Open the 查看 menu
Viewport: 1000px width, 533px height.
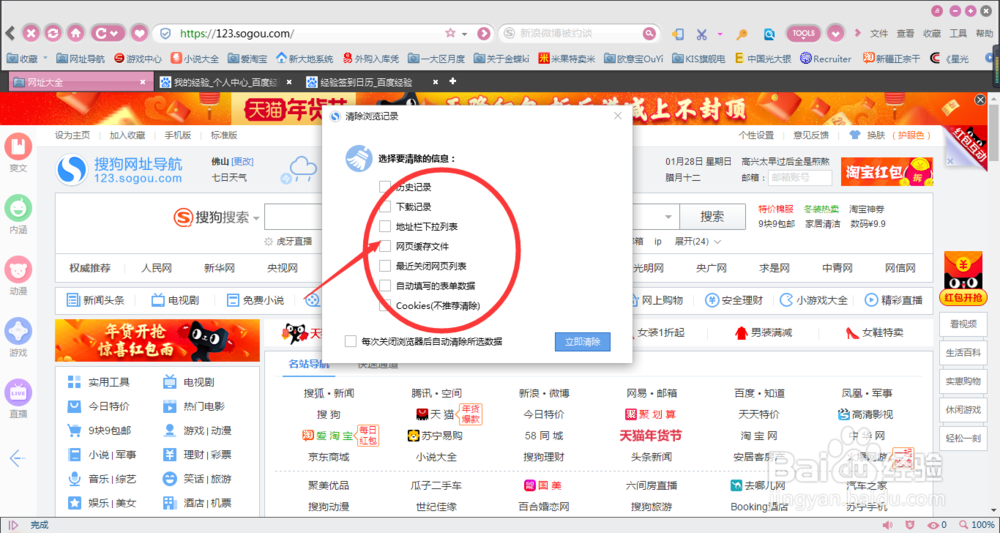(x=906, y=34)
